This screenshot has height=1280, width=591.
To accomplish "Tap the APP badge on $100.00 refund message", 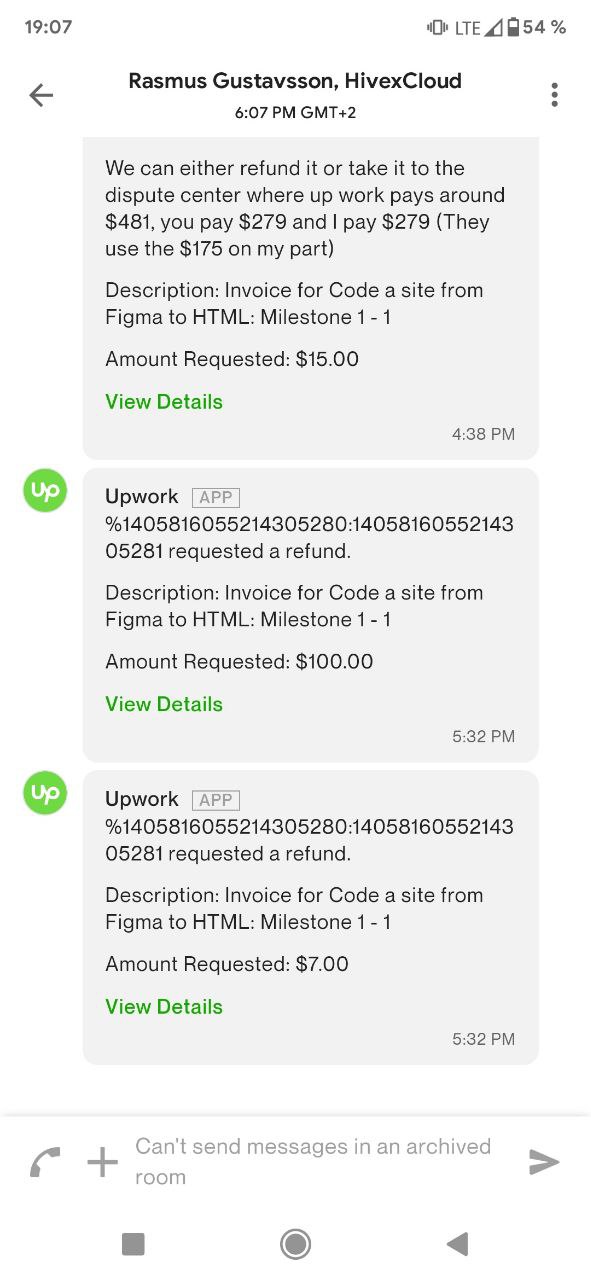I will point(216,497).
